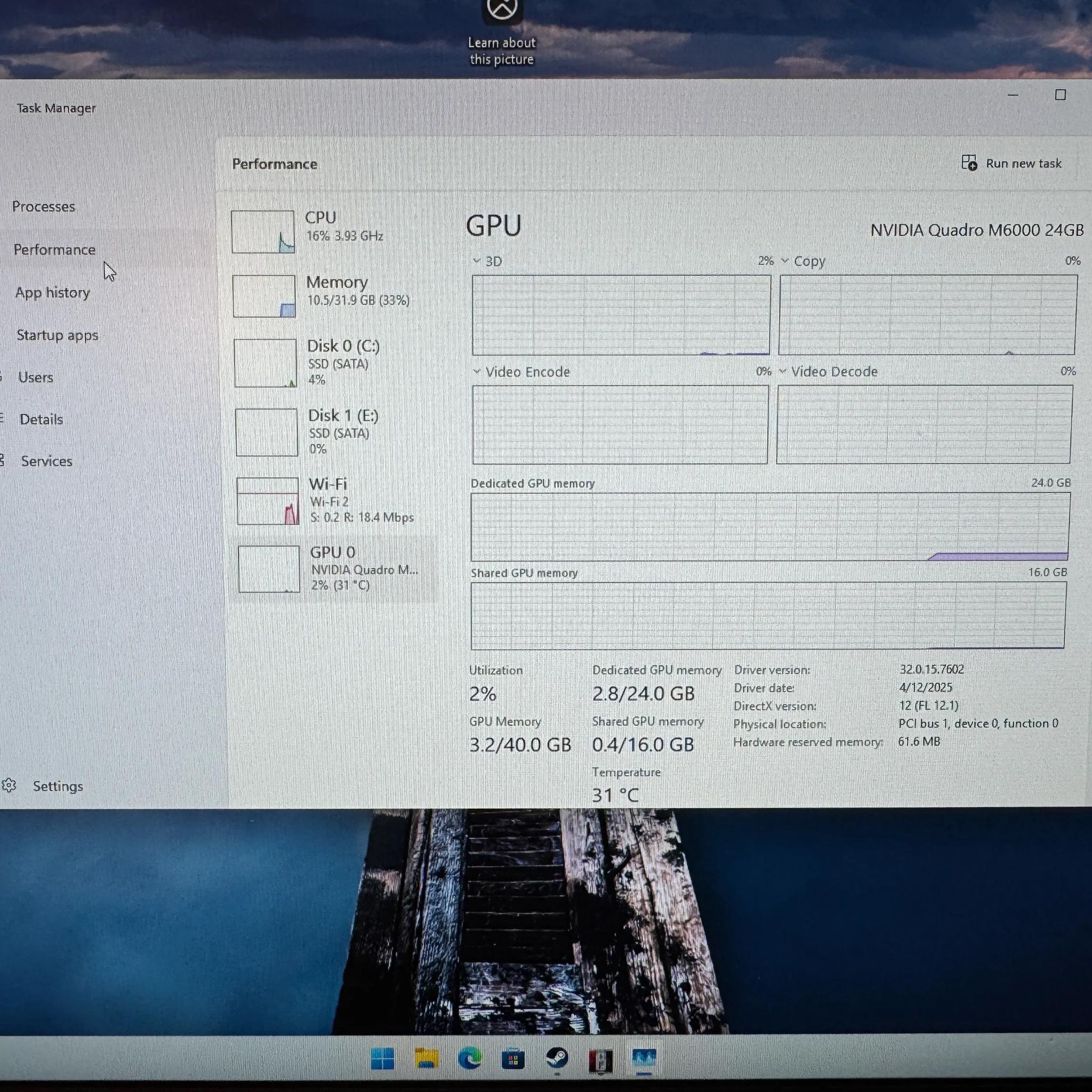View the Startup apps section
The height and width of the screenshot is (1092, 1092).
coord(57,335)
